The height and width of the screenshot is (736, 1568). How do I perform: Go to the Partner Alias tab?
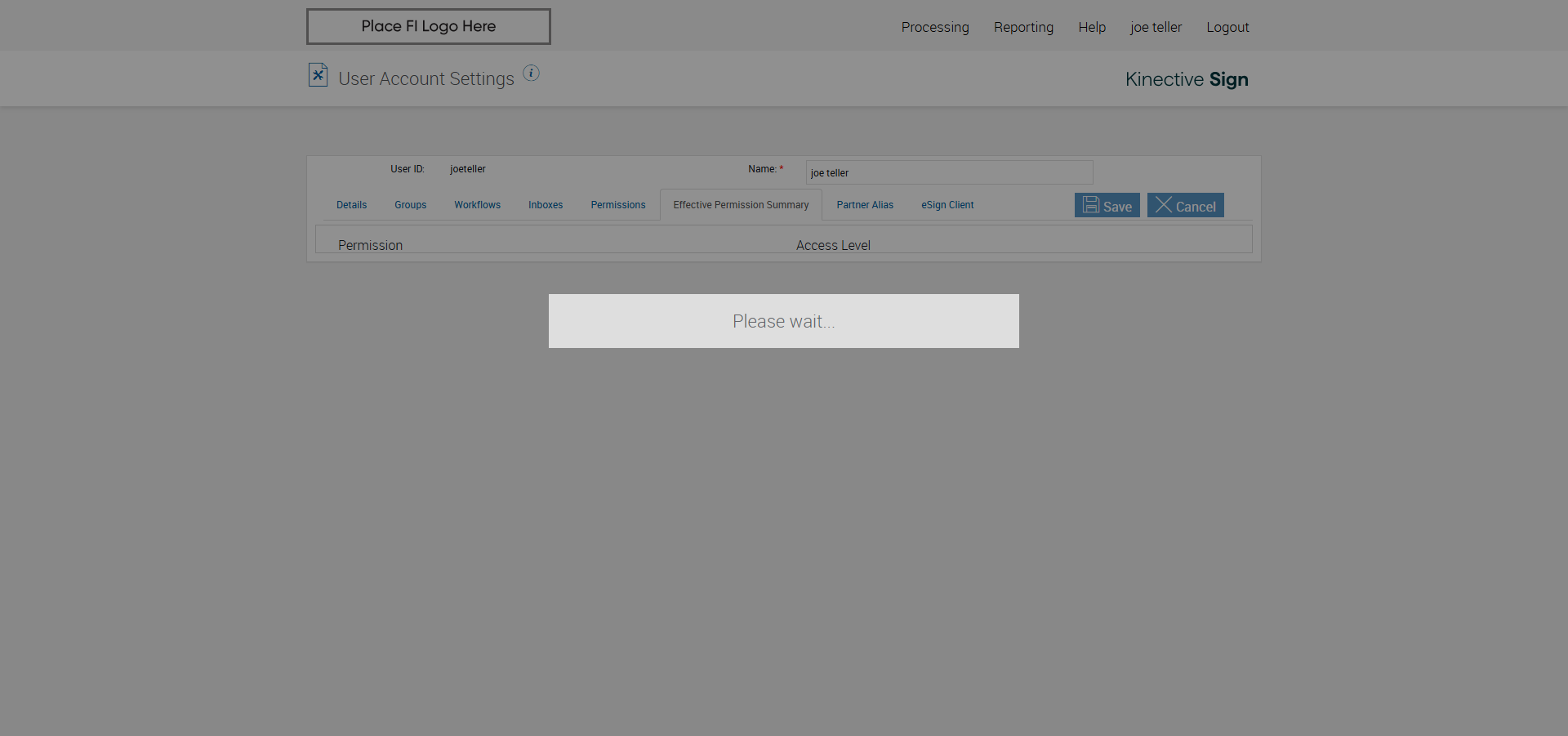[x=865, y=205]
